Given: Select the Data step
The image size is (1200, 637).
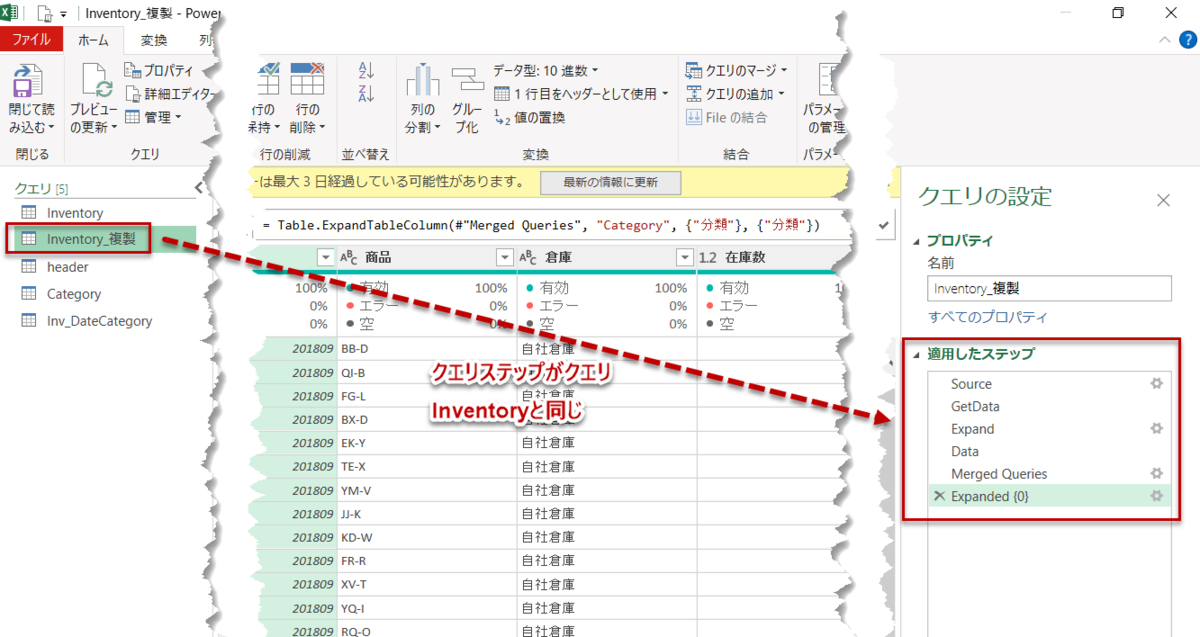Looking at the screenshot, I should coord(965,452).
